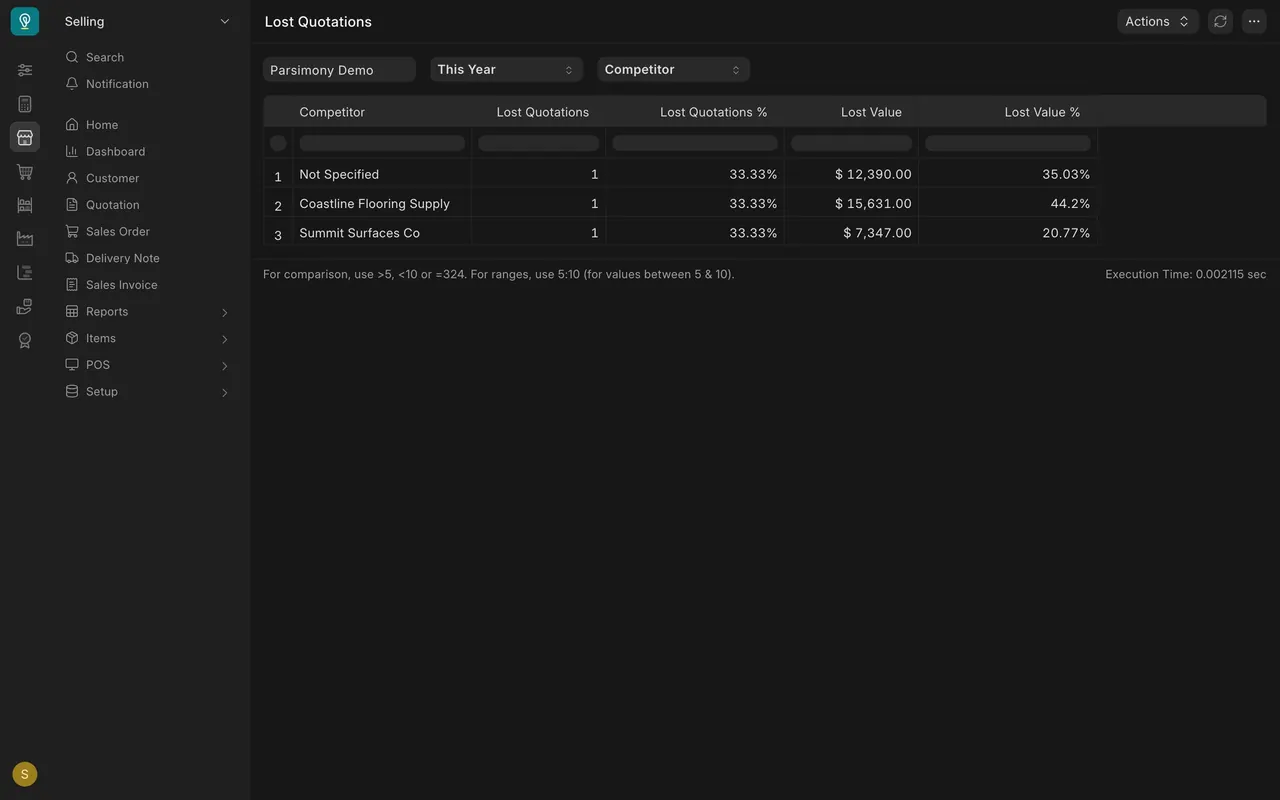Viewport: 1280px width, 800px height.
Task: Click the $ 15,631.00 lost value cell
Action: (851, 203)
